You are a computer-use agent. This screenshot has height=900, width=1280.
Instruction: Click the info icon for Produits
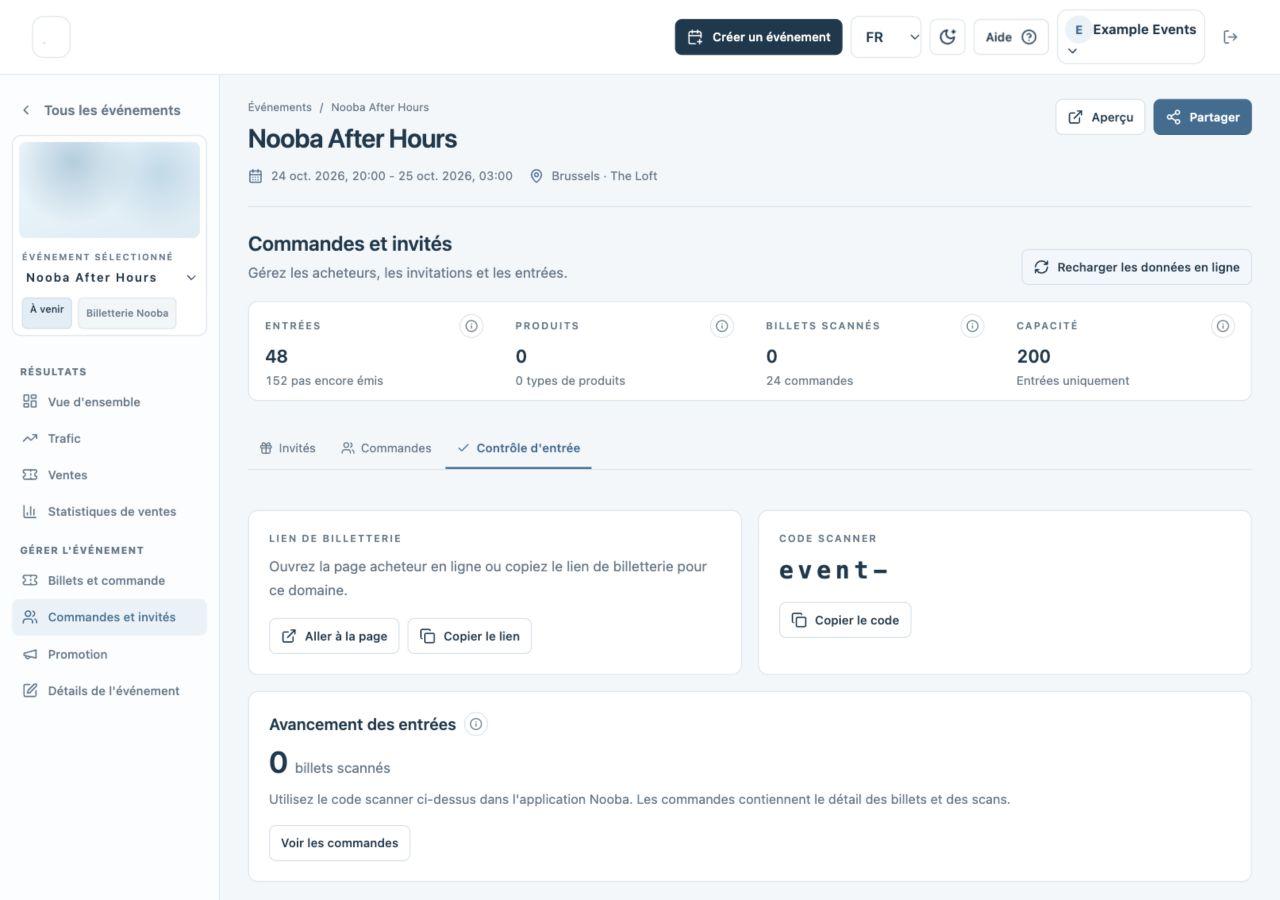(721, 326)
